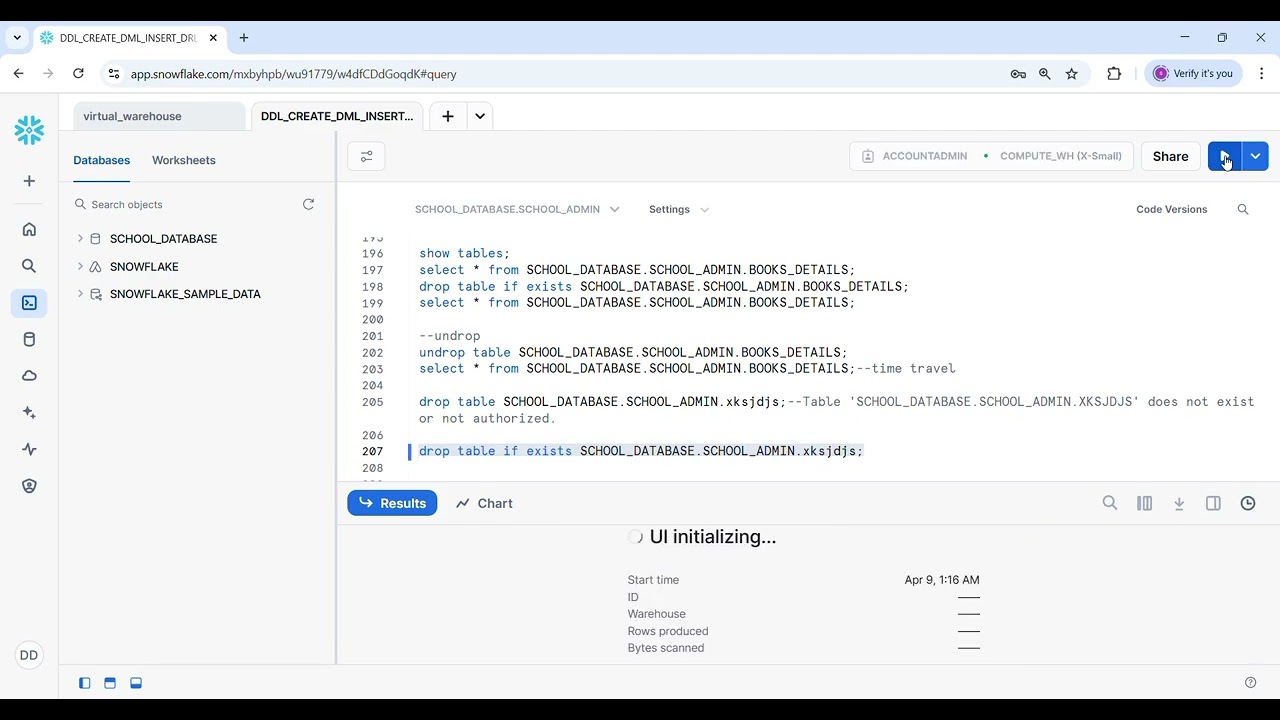Image resolution: width=1280 pixels, height=720 pixels.
Task: Click the browser address bar URL
Action: point(294,74)
